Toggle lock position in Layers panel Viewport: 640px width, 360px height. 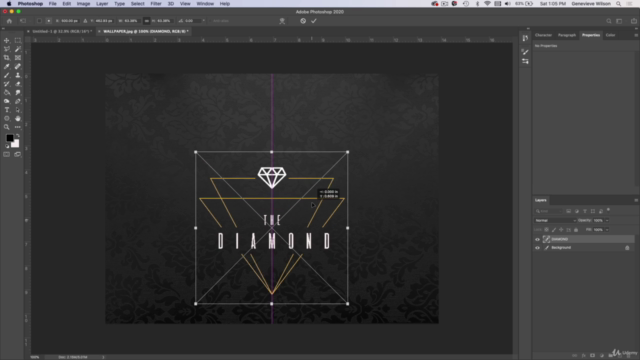pos(561,230)
